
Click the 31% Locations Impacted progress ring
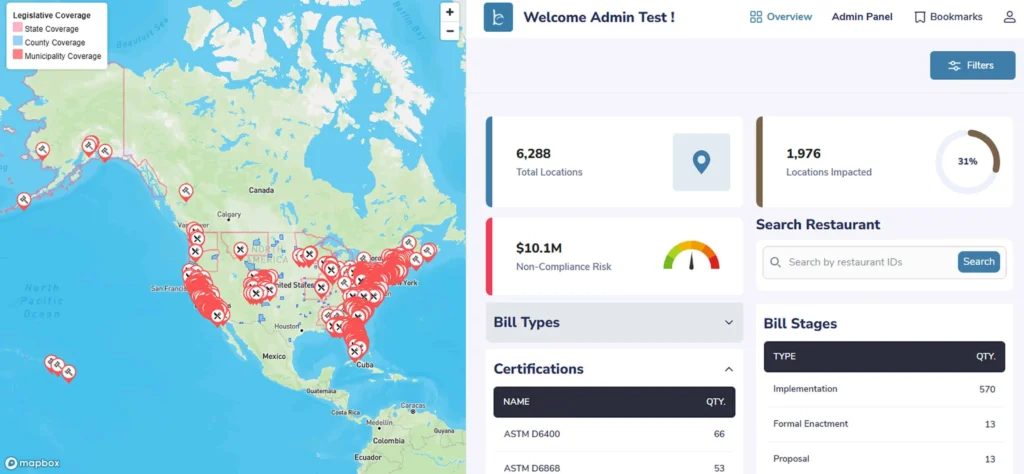967,161
